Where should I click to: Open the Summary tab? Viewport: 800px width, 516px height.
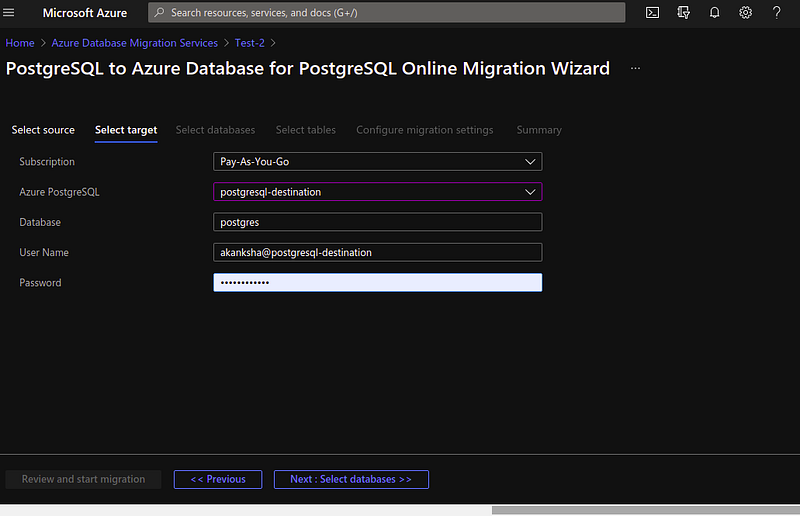[x=539, y=130]
